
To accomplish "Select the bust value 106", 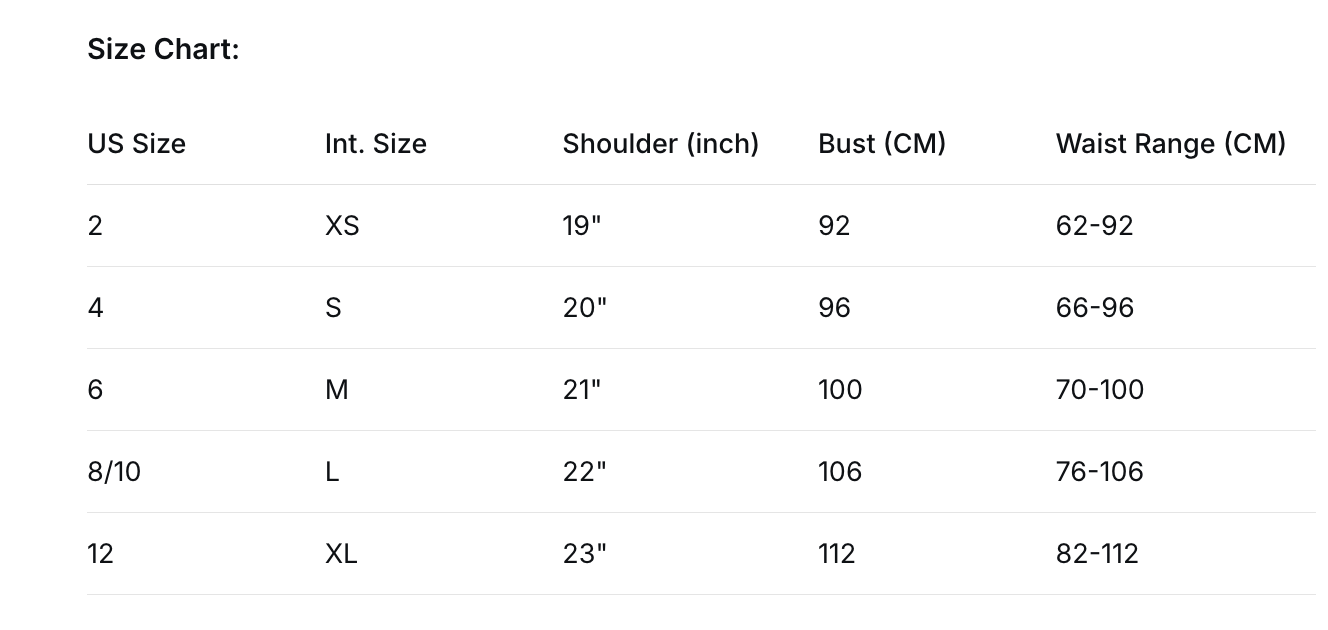I will coord(839,472).
